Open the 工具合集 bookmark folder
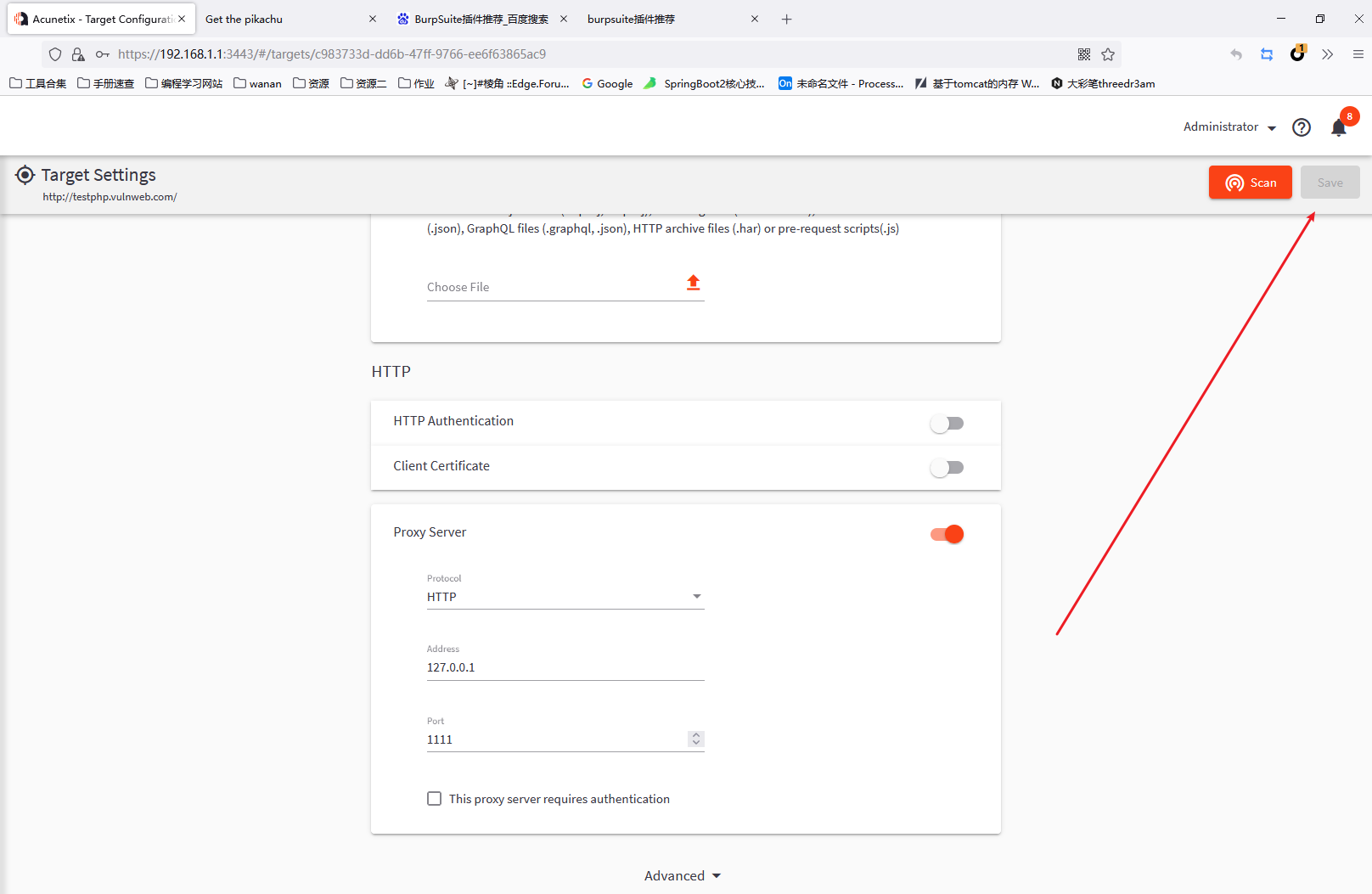1372x894 pixels. (38, 83)
